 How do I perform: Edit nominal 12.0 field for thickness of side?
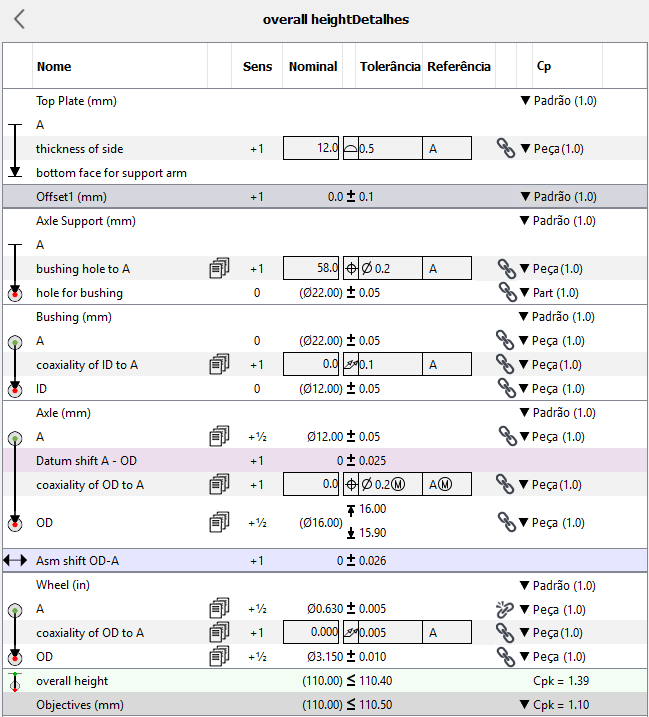[x=311, y=148]
